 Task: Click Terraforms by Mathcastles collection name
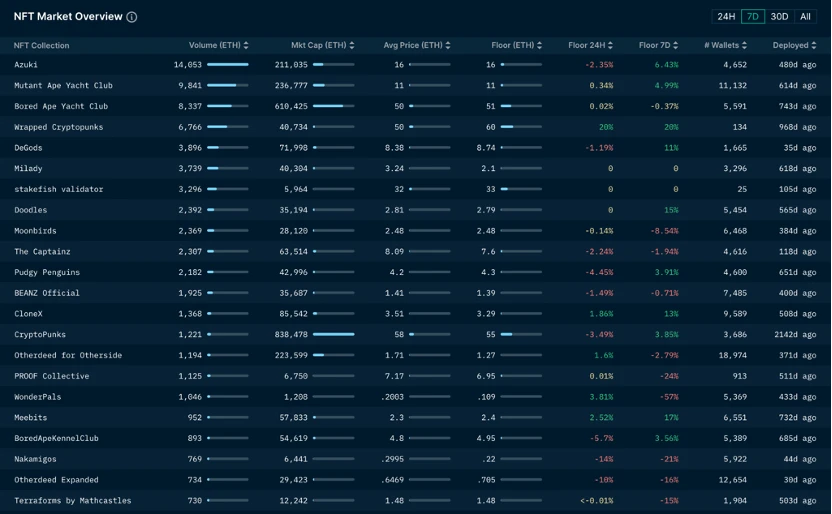point(73,500)
